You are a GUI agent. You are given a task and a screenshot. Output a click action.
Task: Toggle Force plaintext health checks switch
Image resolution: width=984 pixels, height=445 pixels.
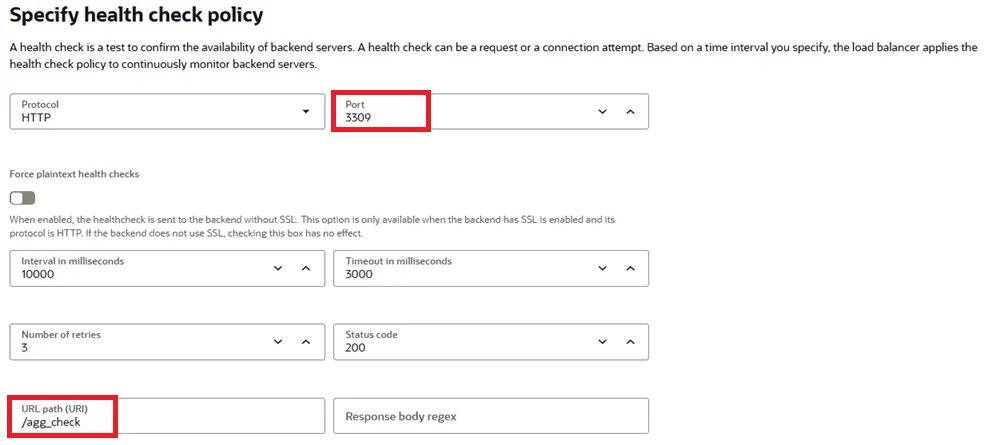click(x=22, y=198)
